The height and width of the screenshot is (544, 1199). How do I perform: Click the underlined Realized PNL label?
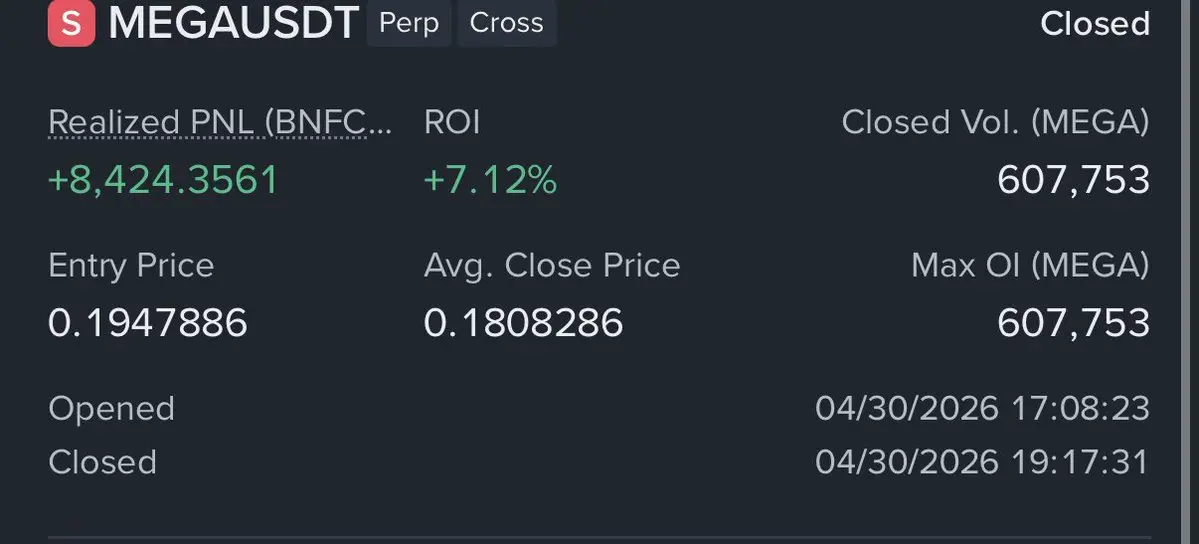(220, 123)
